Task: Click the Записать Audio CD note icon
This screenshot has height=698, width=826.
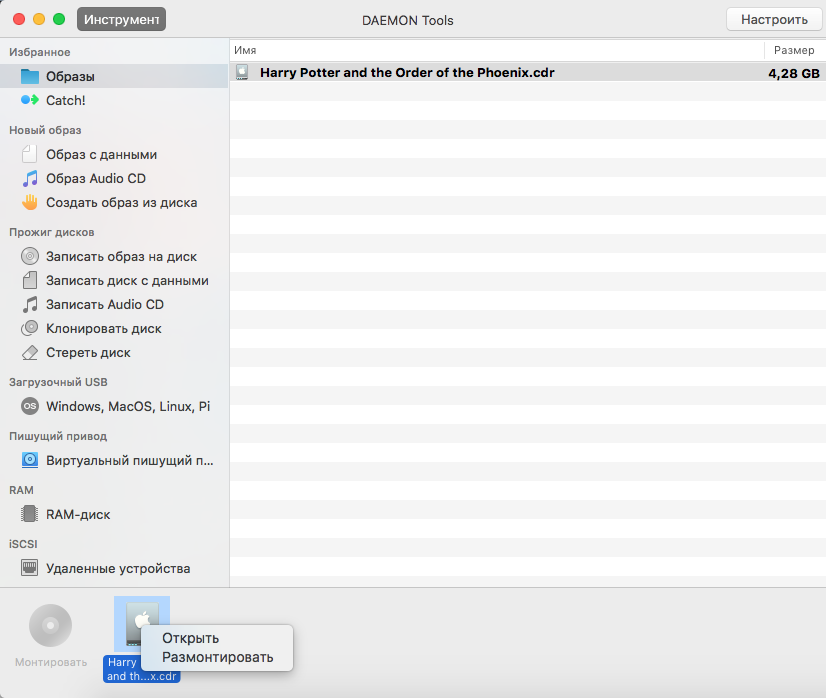Action: pos(30,304)
